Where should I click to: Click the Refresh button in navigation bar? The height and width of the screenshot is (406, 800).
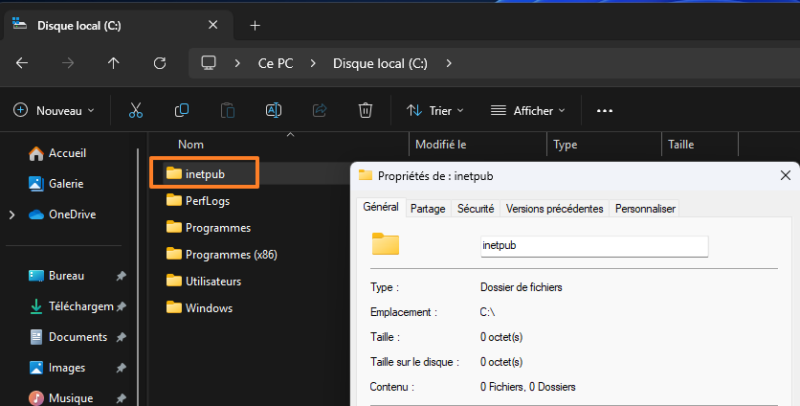(159, 63)
